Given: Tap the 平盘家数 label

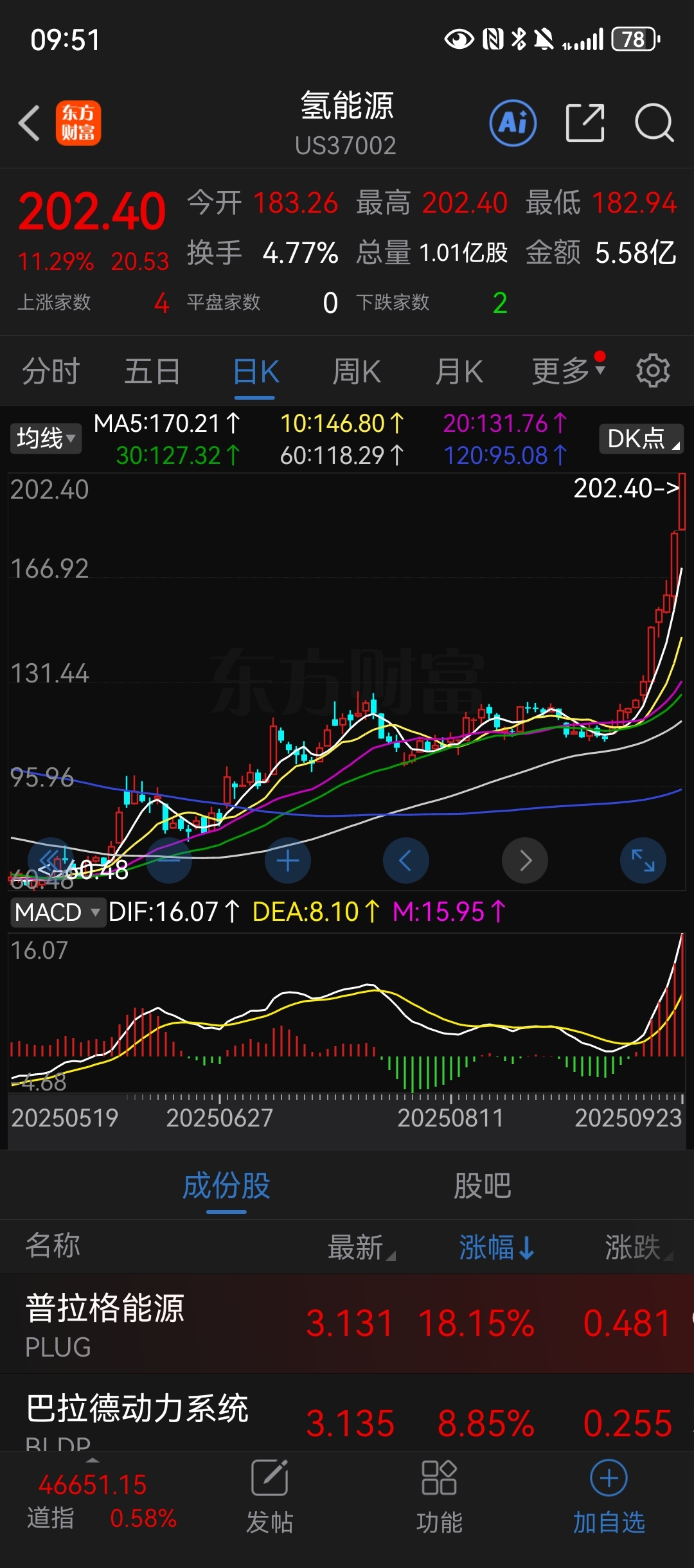Looking at the screenshot, I should (x=224, y=302).
